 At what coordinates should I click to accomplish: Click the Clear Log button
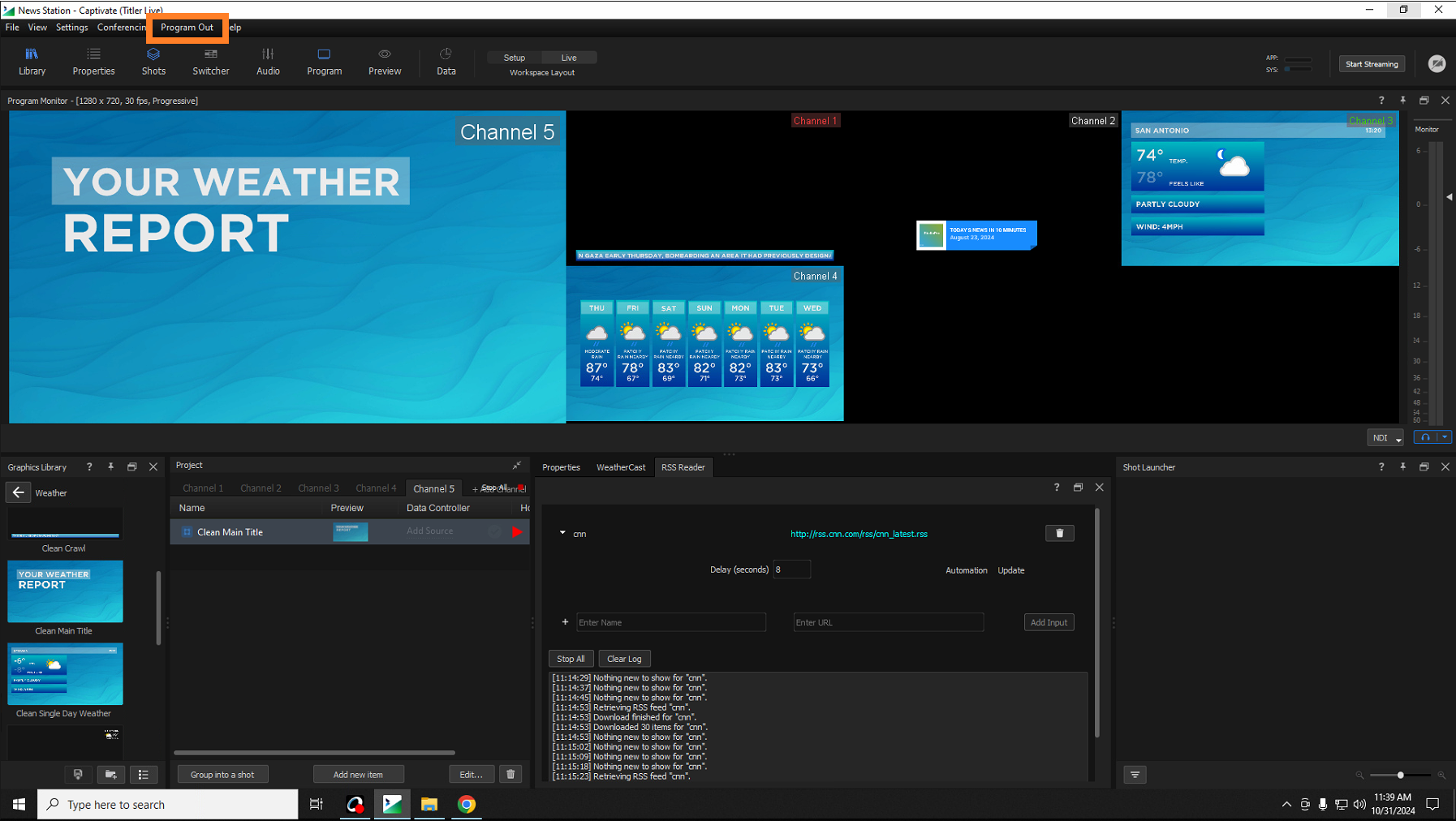click(624, 659)
